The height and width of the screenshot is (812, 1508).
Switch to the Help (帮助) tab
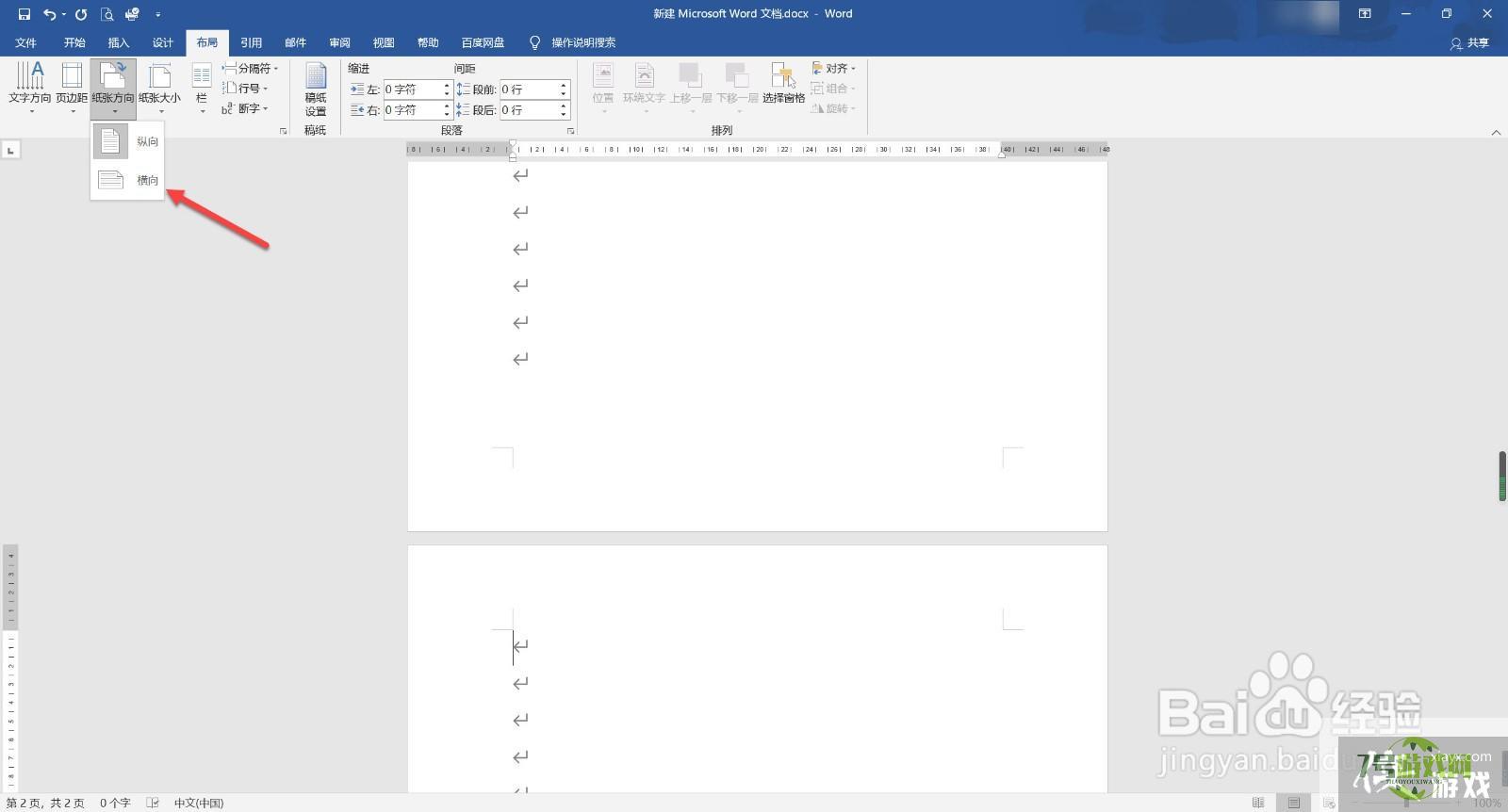(x=428, y=42)
